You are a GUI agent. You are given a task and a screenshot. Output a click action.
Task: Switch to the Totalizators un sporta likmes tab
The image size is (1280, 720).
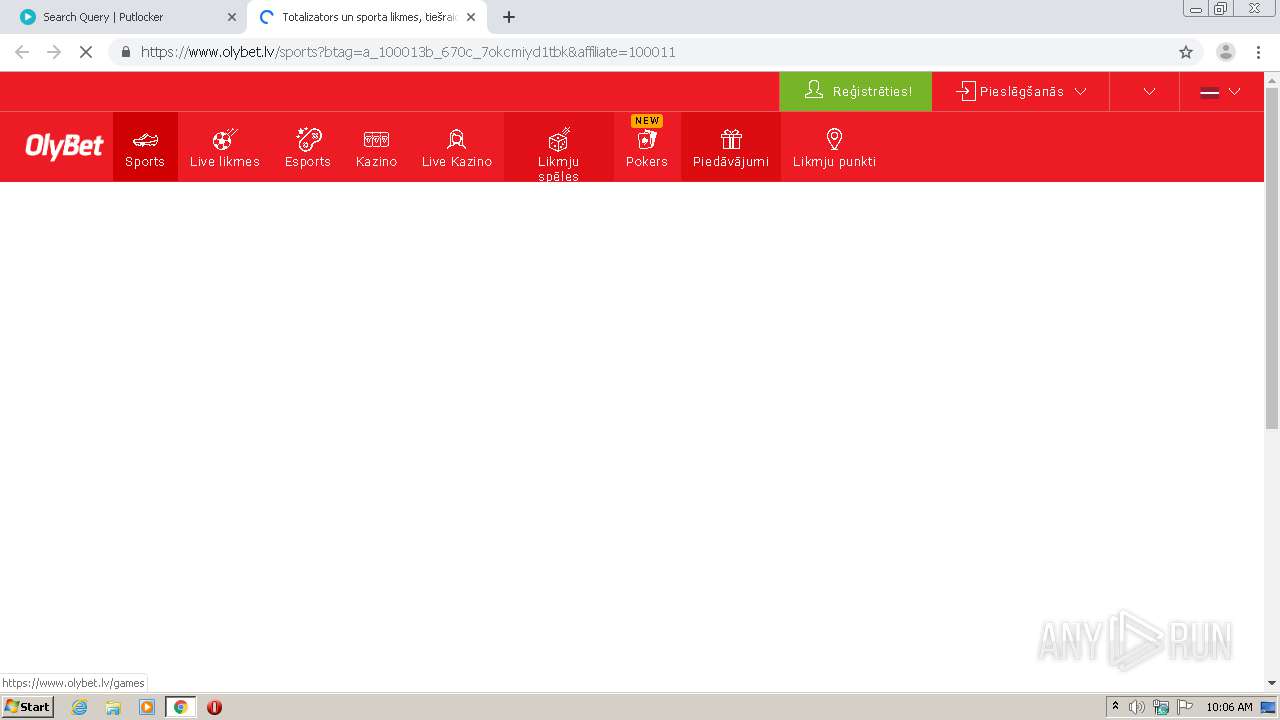[366, 17]
